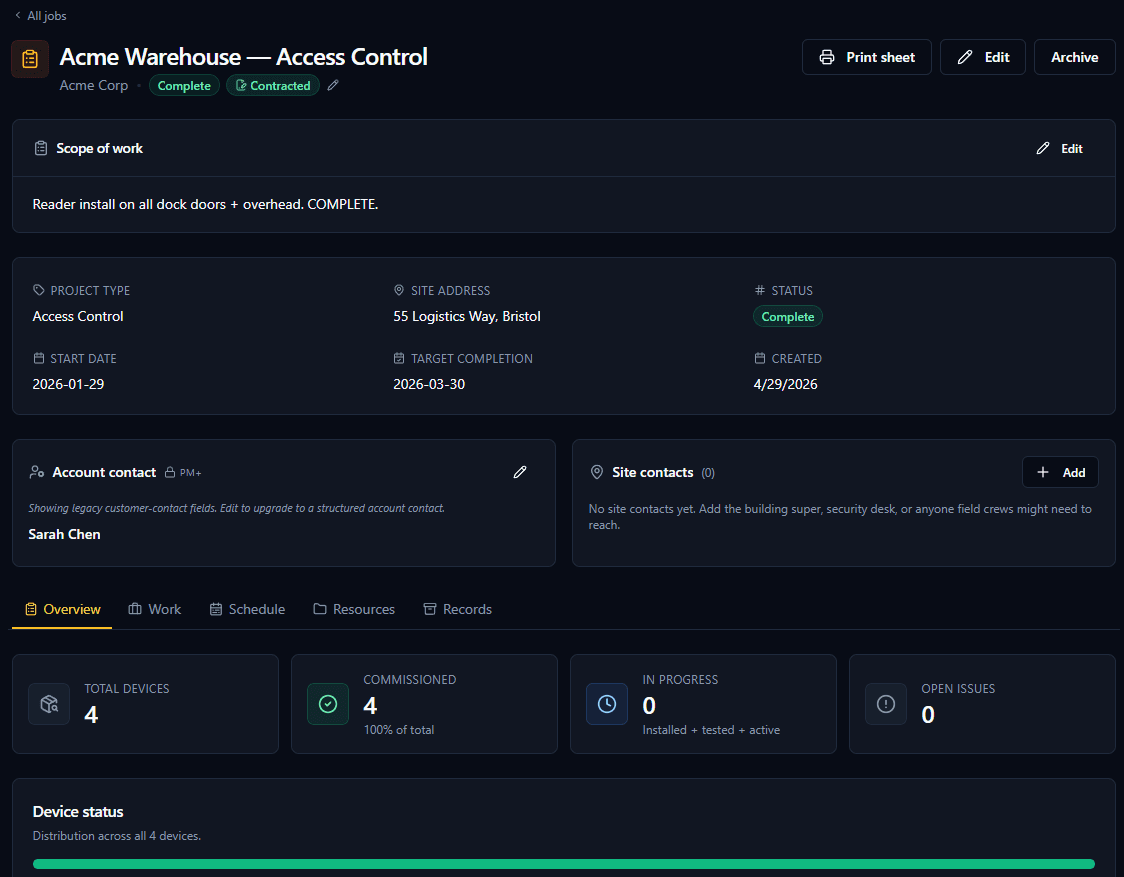Click the Edit job button in header

point(983,57)
